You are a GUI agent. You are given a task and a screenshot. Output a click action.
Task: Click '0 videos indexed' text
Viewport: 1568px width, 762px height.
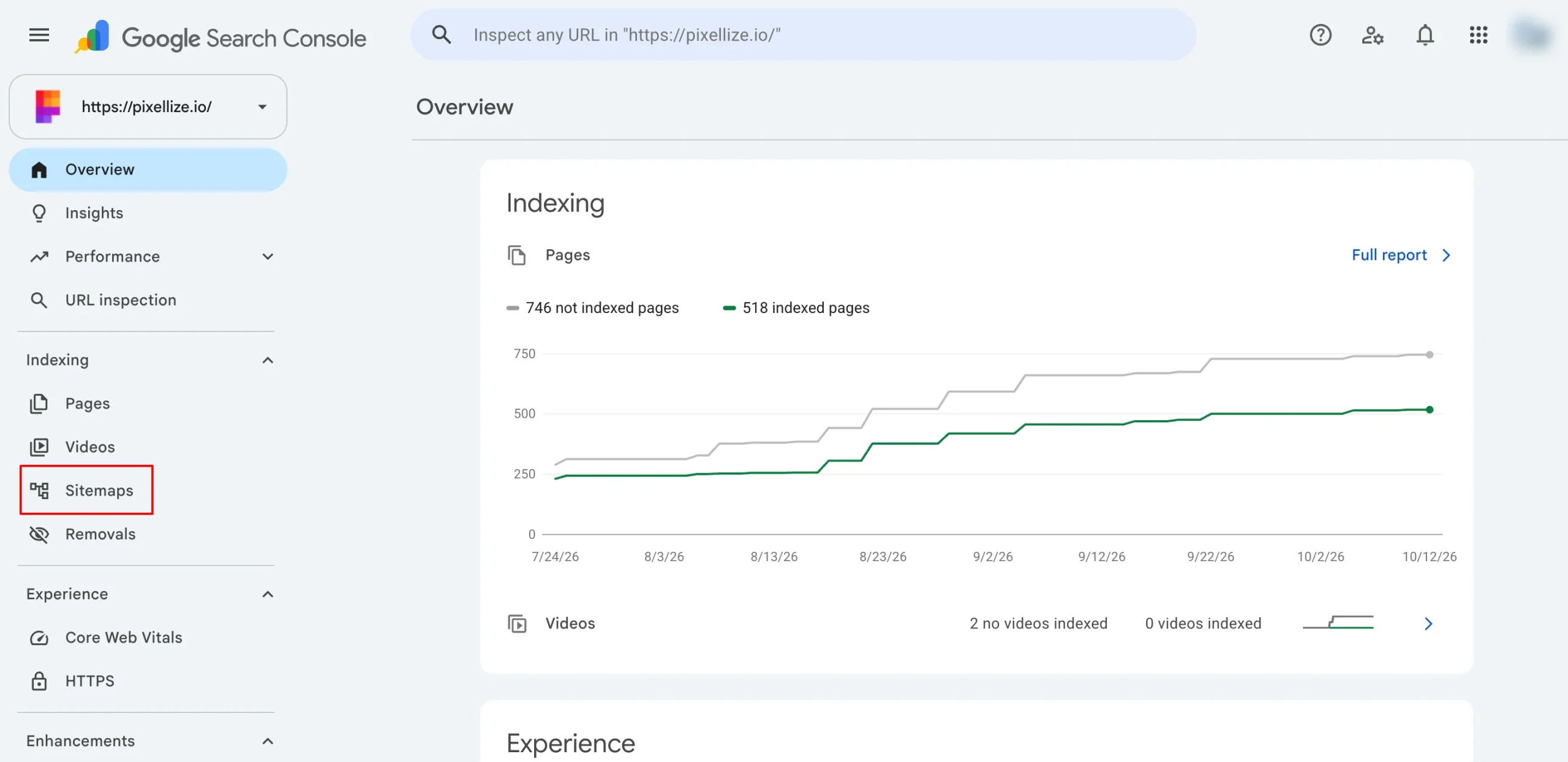pos(1203,624)
